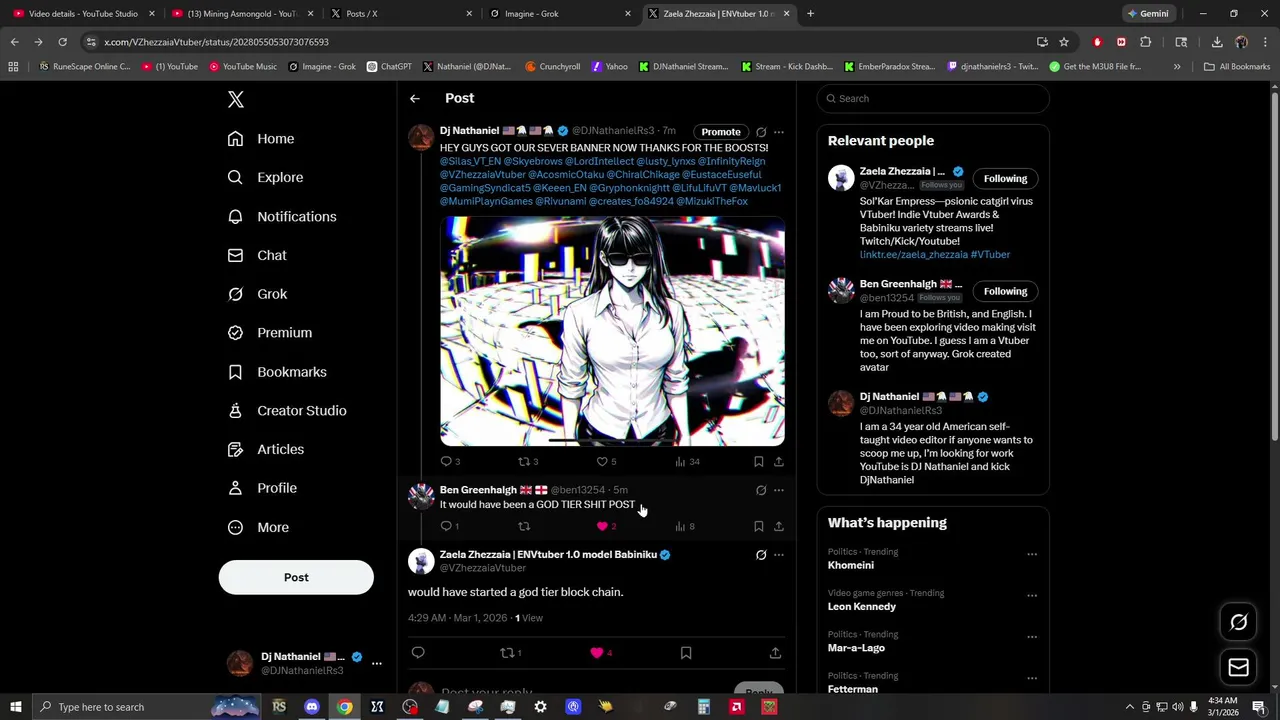This screenshot has height=720, width=1280.
Task: Open more options for Leon Kennedy trend
Action: [x=1032, y=595]
